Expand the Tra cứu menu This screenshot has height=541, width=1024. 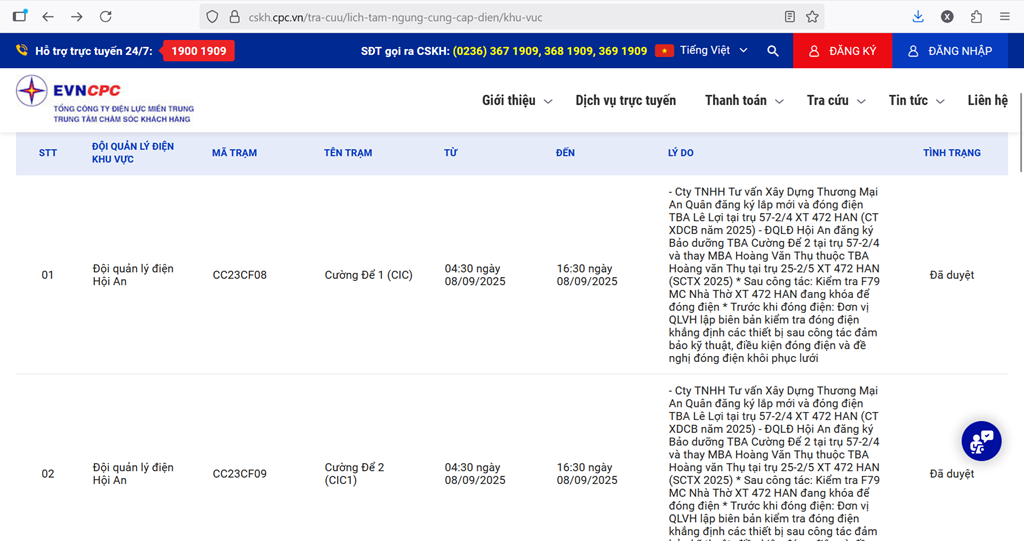[x=835, y=101]
